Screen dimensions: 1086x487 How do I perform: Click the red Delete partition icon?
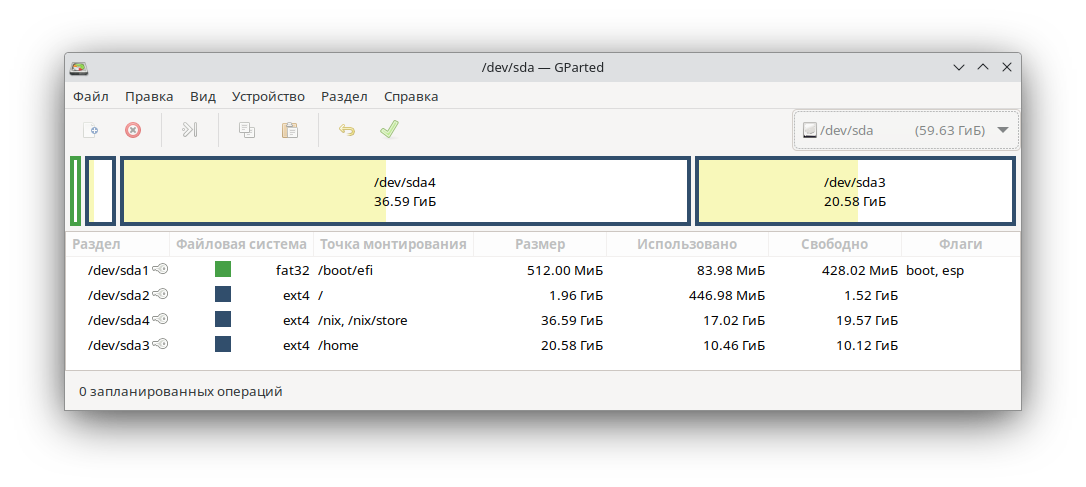132,130
